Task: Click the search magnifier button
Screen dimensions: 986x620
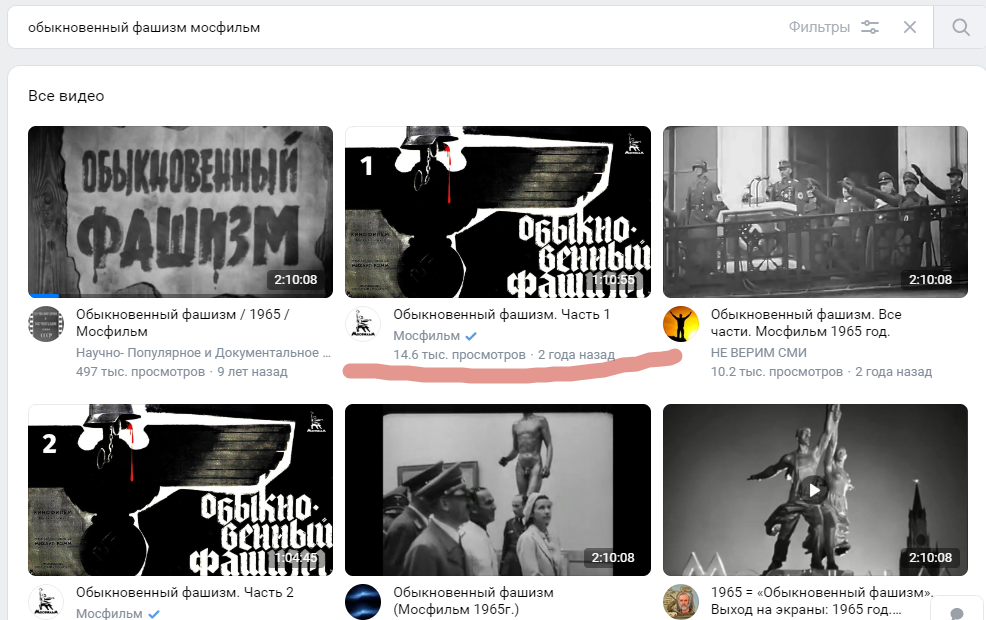Action: tap(960, 27)
